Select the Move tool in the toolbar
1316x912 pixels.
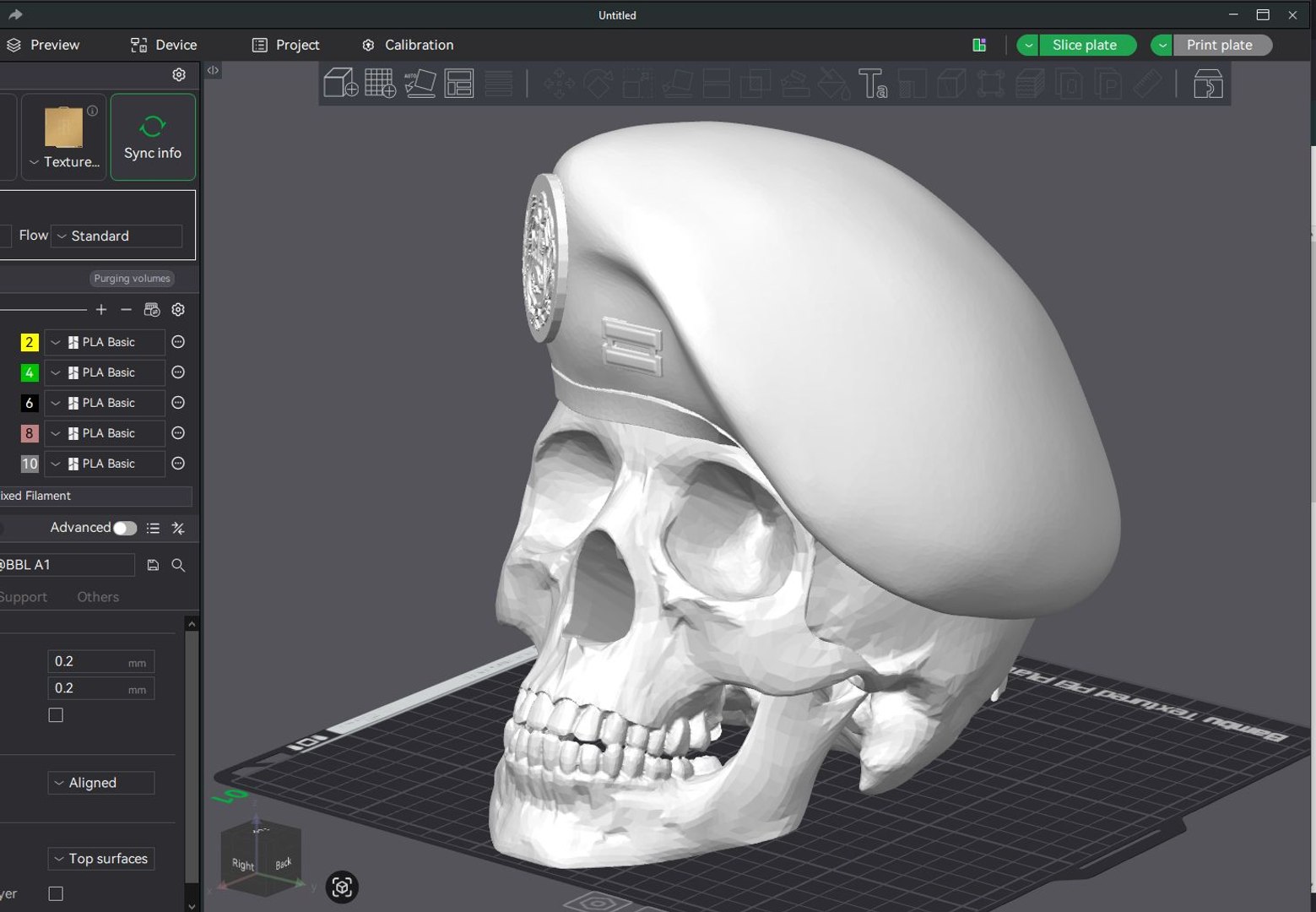559,84
